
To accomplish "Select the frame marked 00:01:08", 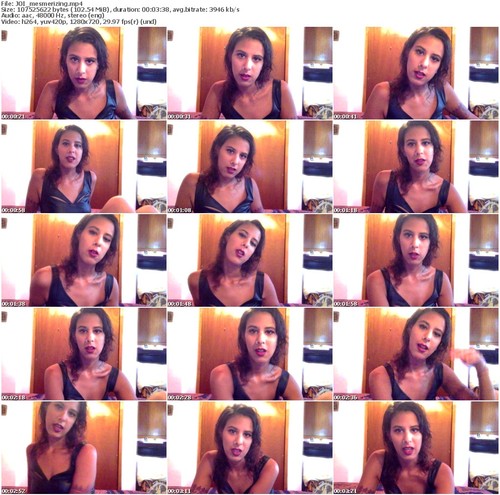I will 250,167.
